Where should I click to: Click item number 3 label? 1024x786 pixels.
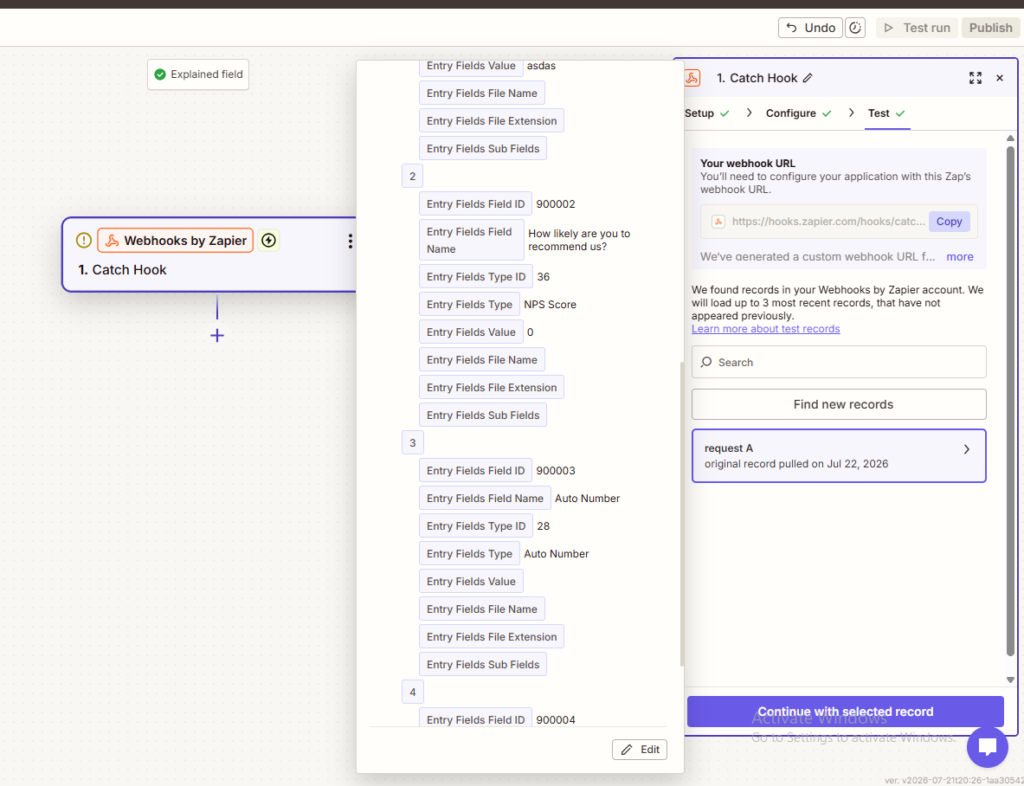(x=412, y=443)
